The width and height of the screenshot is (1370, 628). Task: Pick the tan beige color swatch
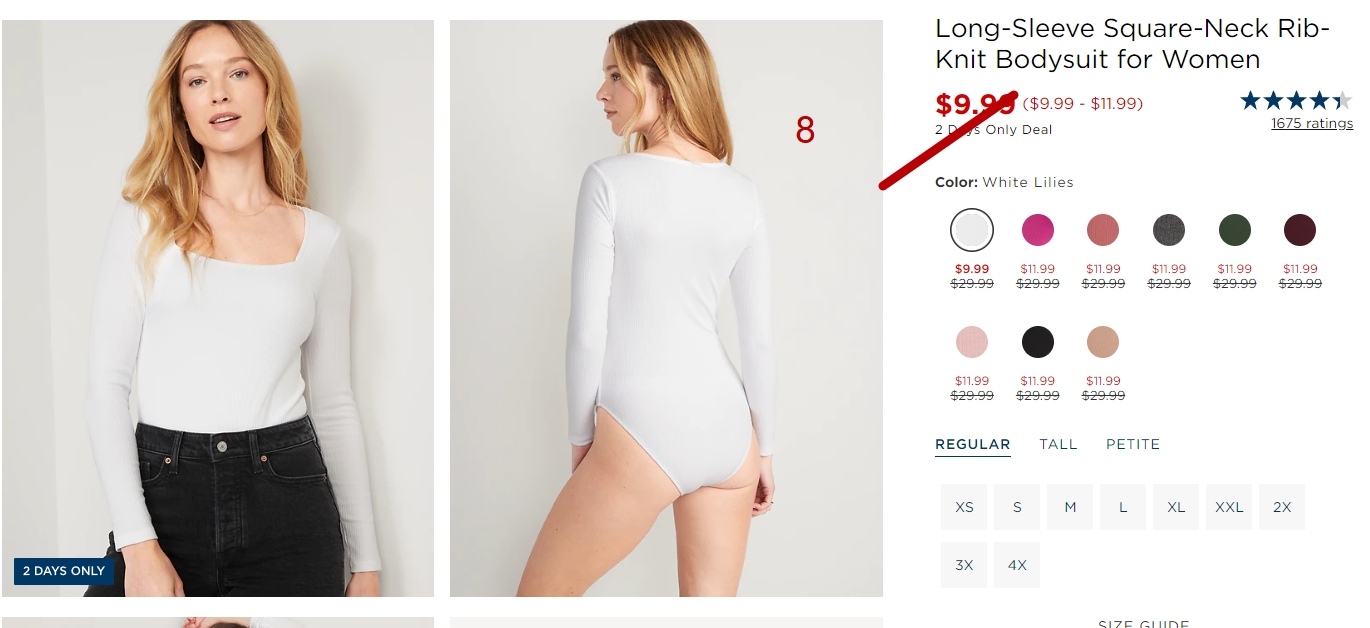tap(1103, 342)
